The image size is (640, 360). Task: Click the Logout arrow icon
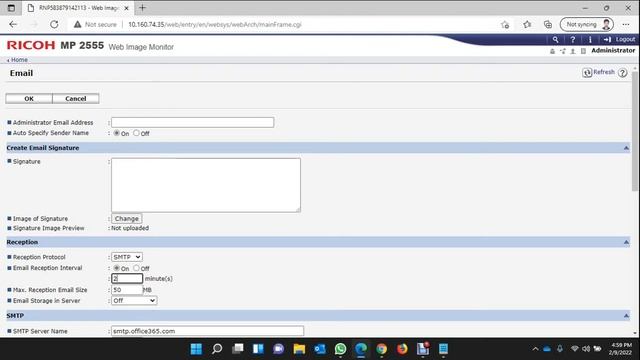click(607, 40)
